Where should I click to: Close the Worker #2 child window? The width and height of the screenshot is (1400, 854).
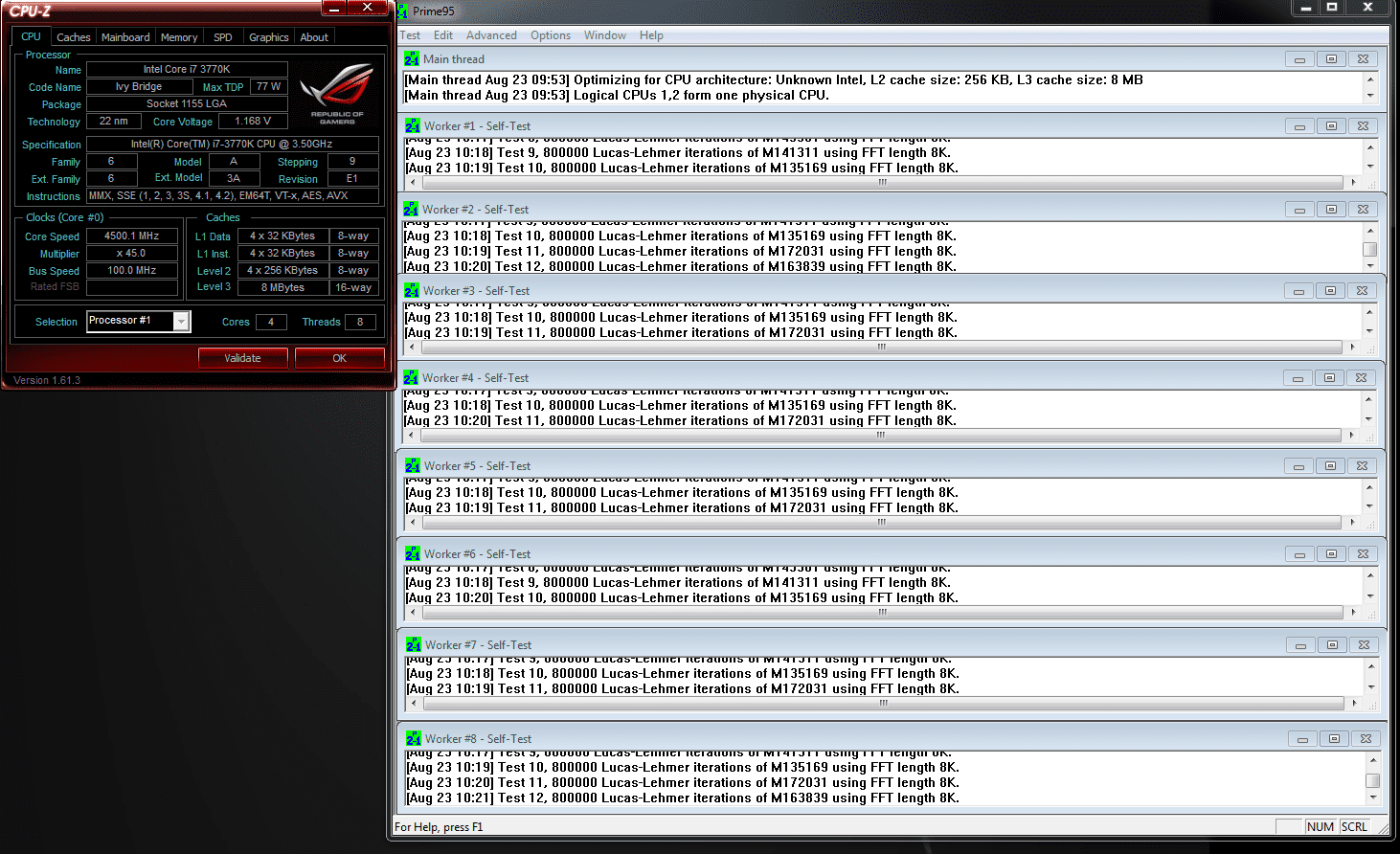pos(1363,210)
